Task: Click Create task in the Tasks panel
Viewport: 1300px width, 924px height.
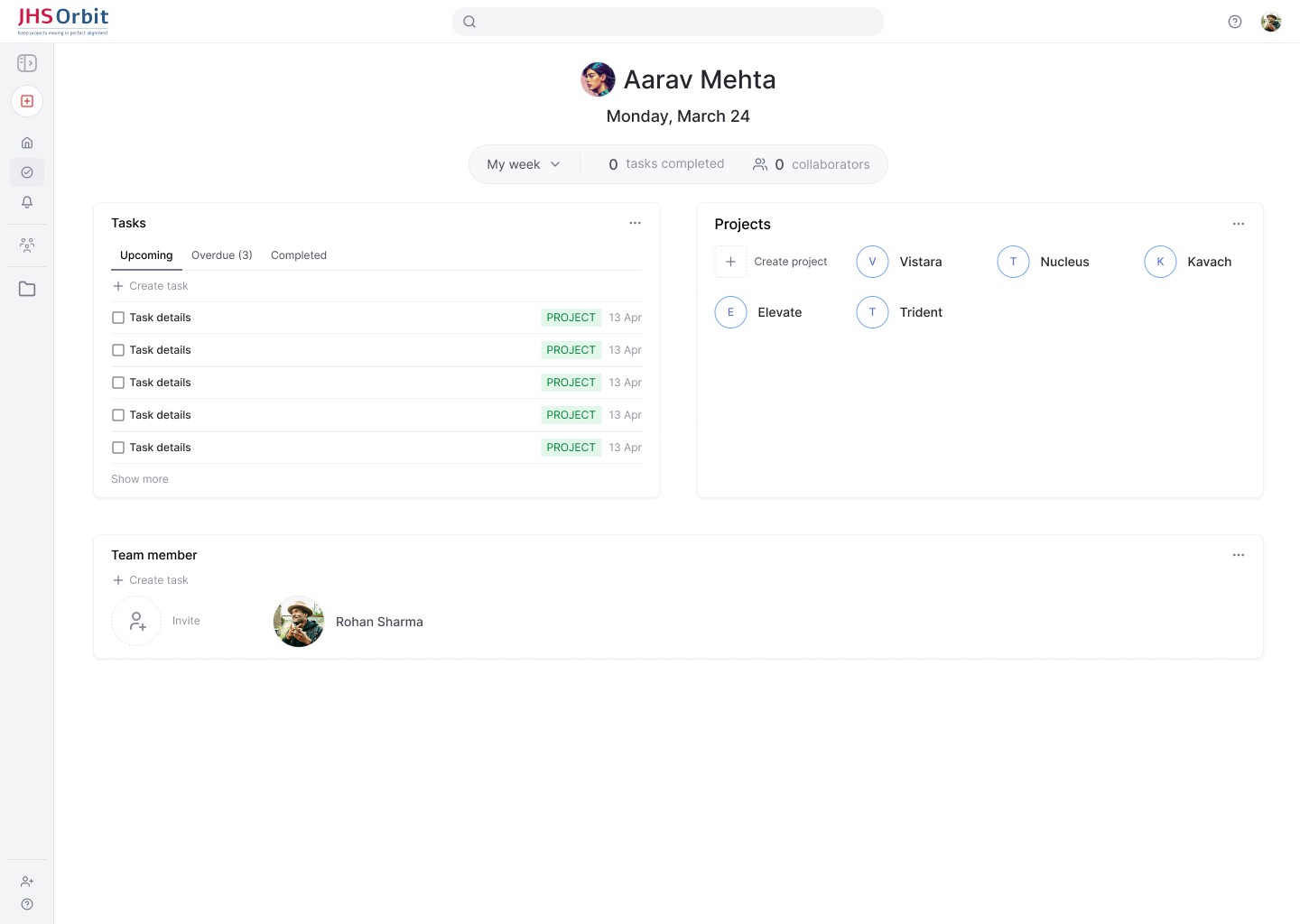Action: [150, 286]
